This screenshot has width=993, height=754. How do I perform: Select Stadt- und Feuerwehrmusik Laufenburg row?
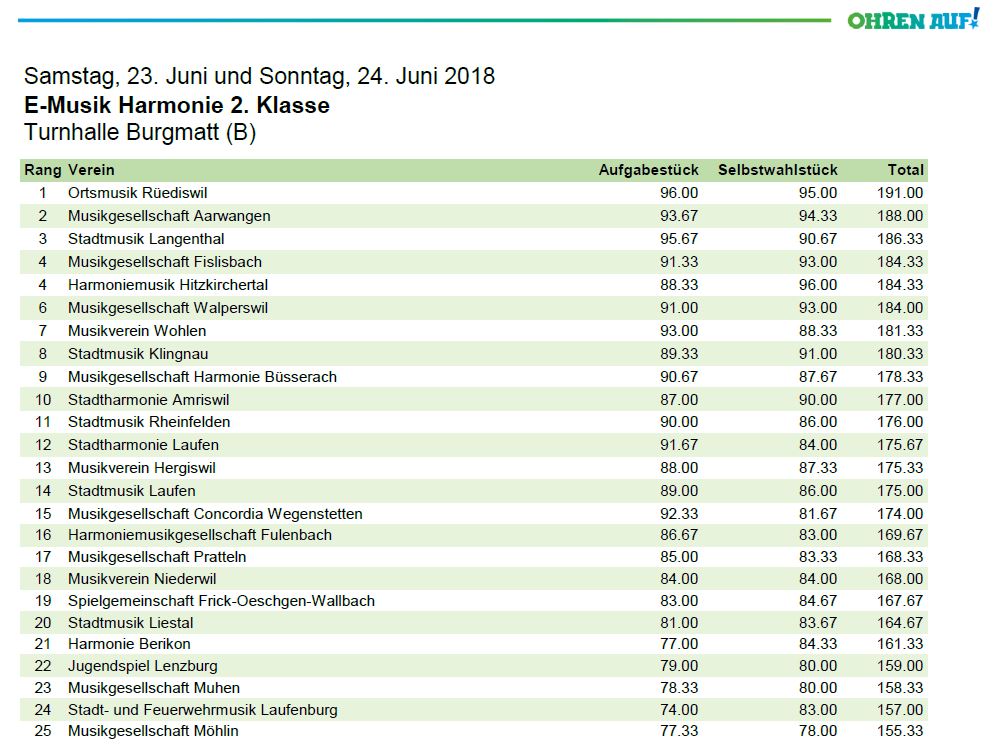[x=203, y=710]
